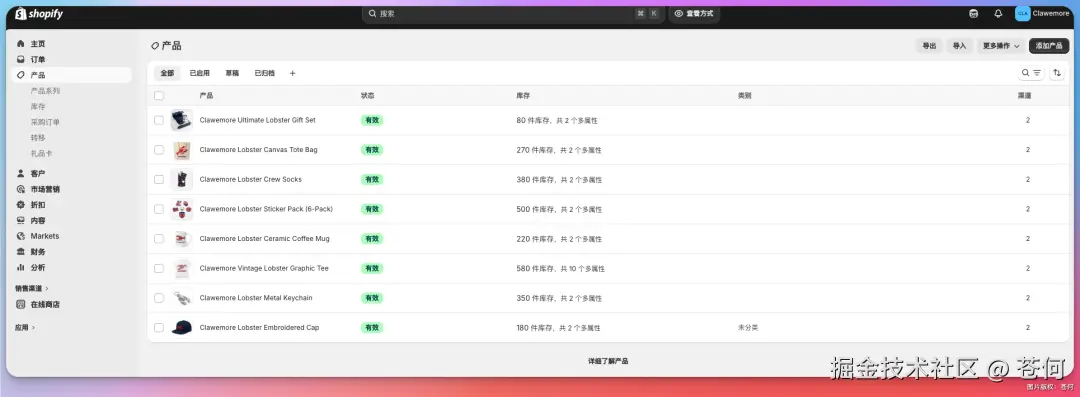The height and width of the screenshot is (397, 1080).
Task: Open the 主页 home icon in sidebar
Action: point(21,43)
